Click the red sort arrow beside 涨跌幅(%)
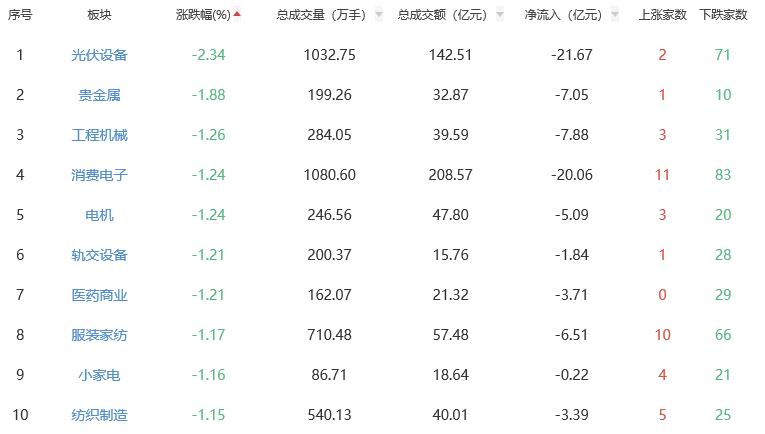 point(237,15)
